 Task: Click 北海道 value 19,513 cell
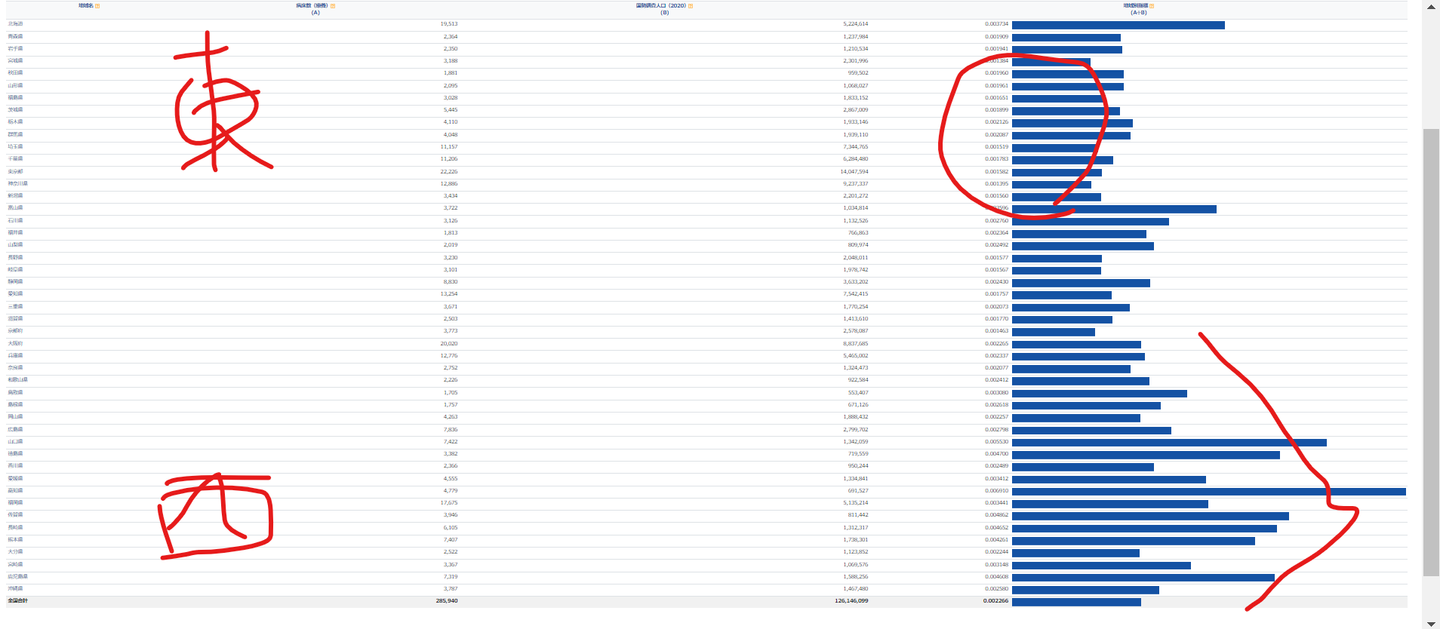(449, 24)
